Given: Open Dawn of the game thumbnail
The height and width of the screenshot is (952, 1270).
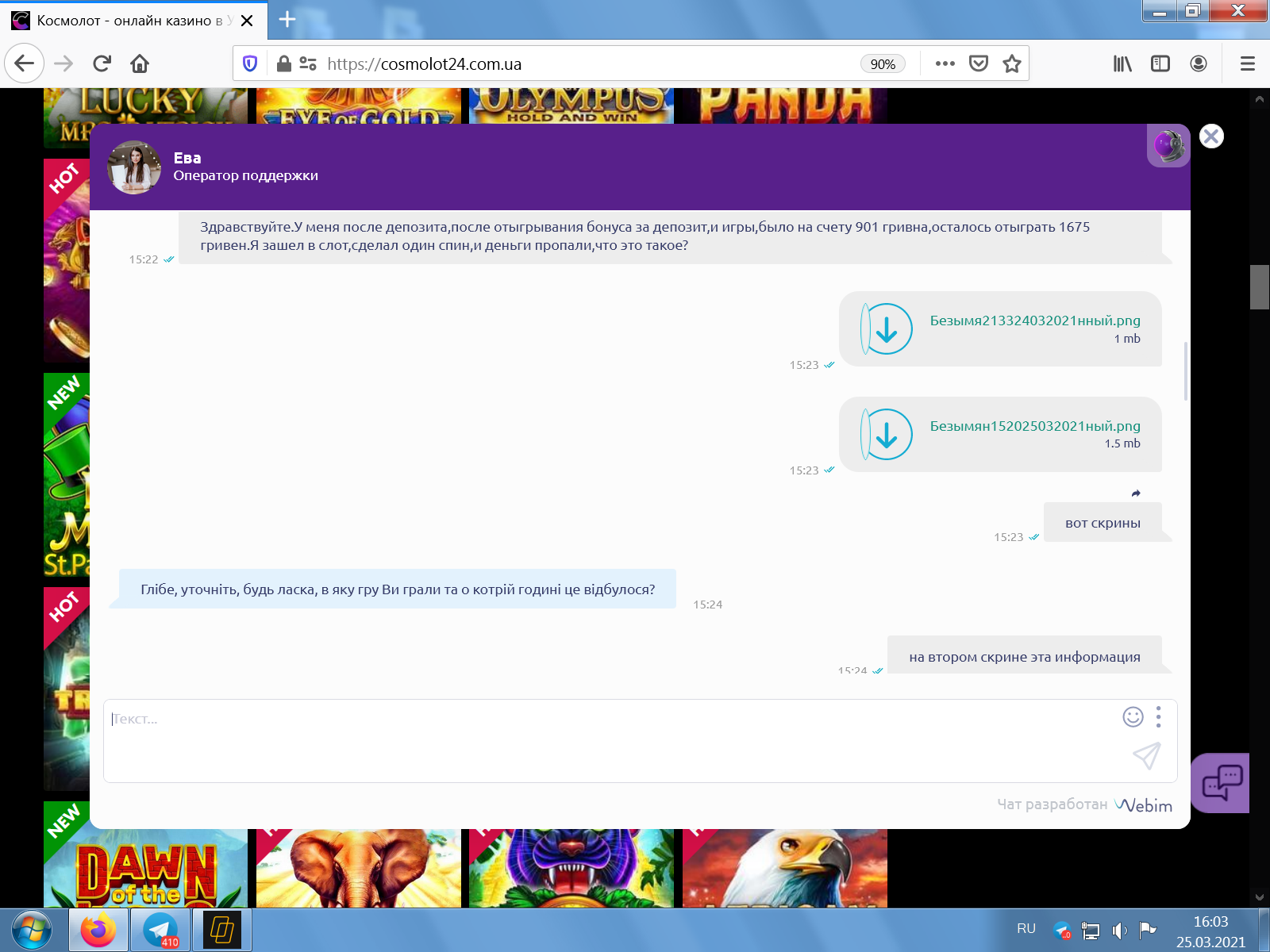Looking at the screenshot, I should (x=145, y=869).
